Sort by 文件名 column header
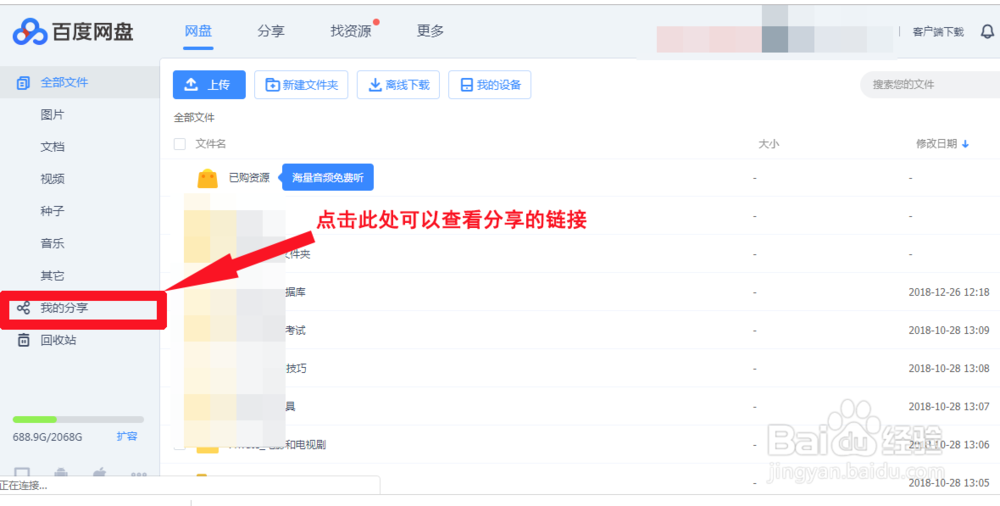This screenshot has height=506, width=1000. [210, 144]
